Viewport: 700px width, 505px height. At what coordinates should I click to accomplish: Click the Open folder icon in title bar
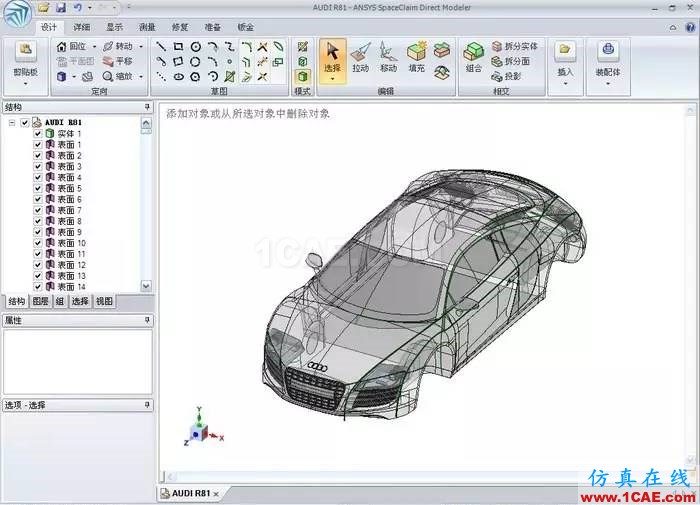43,8
